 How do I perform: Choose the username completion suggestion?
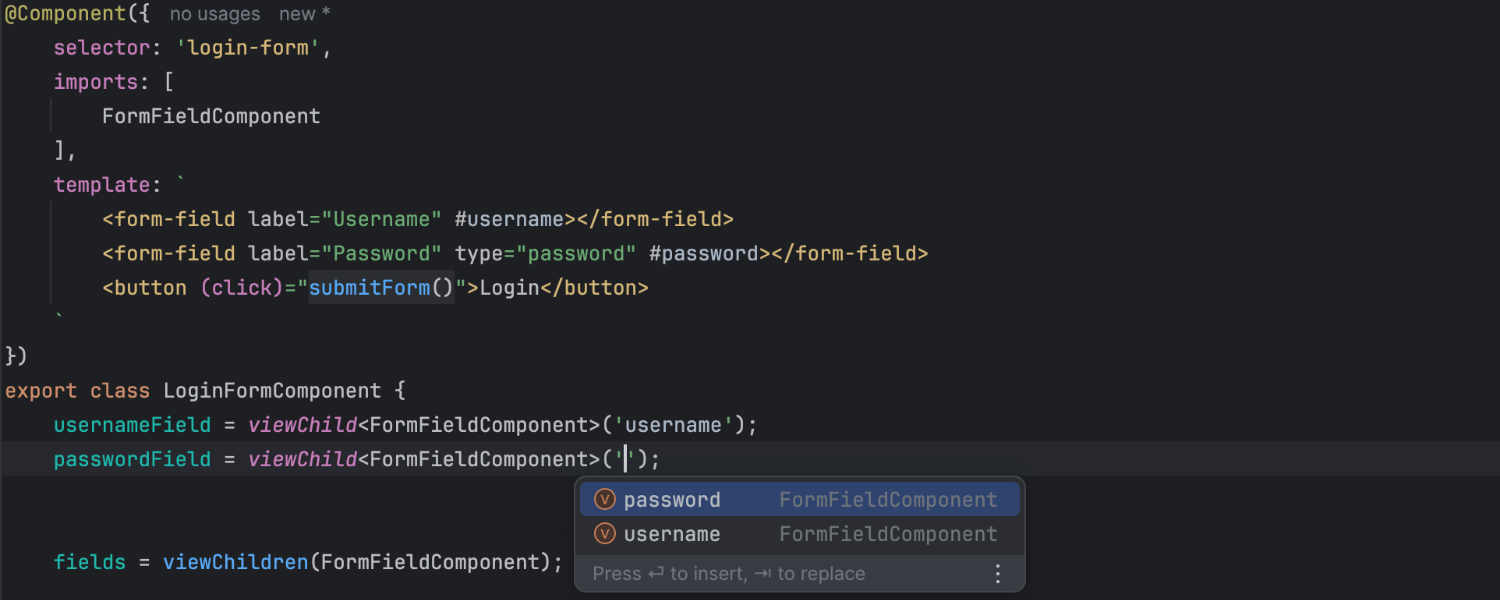tap(672, 534)
